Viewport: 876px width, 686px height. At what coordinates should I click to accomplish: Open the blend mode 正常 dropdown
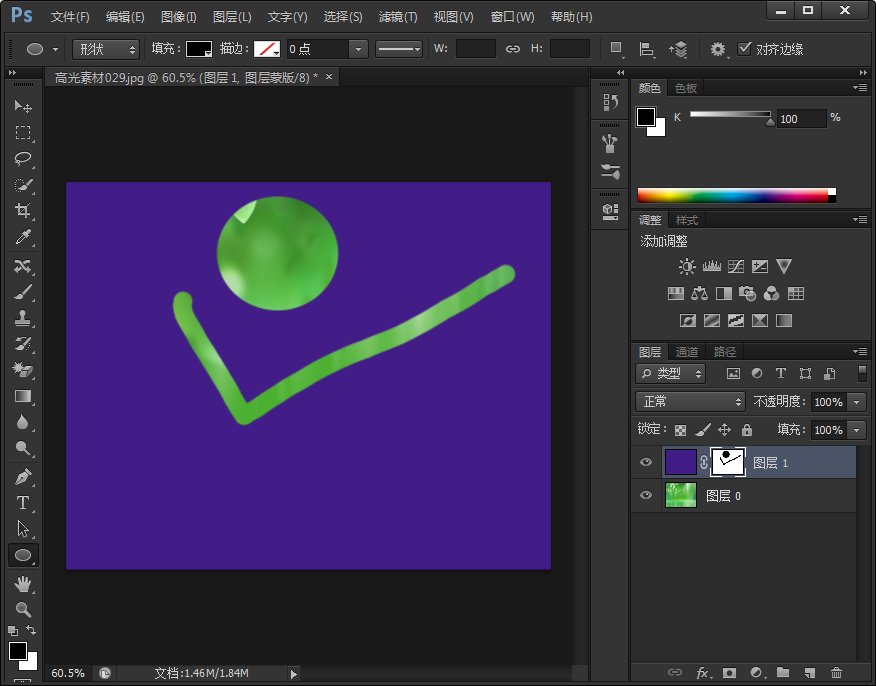pos(690,401)
